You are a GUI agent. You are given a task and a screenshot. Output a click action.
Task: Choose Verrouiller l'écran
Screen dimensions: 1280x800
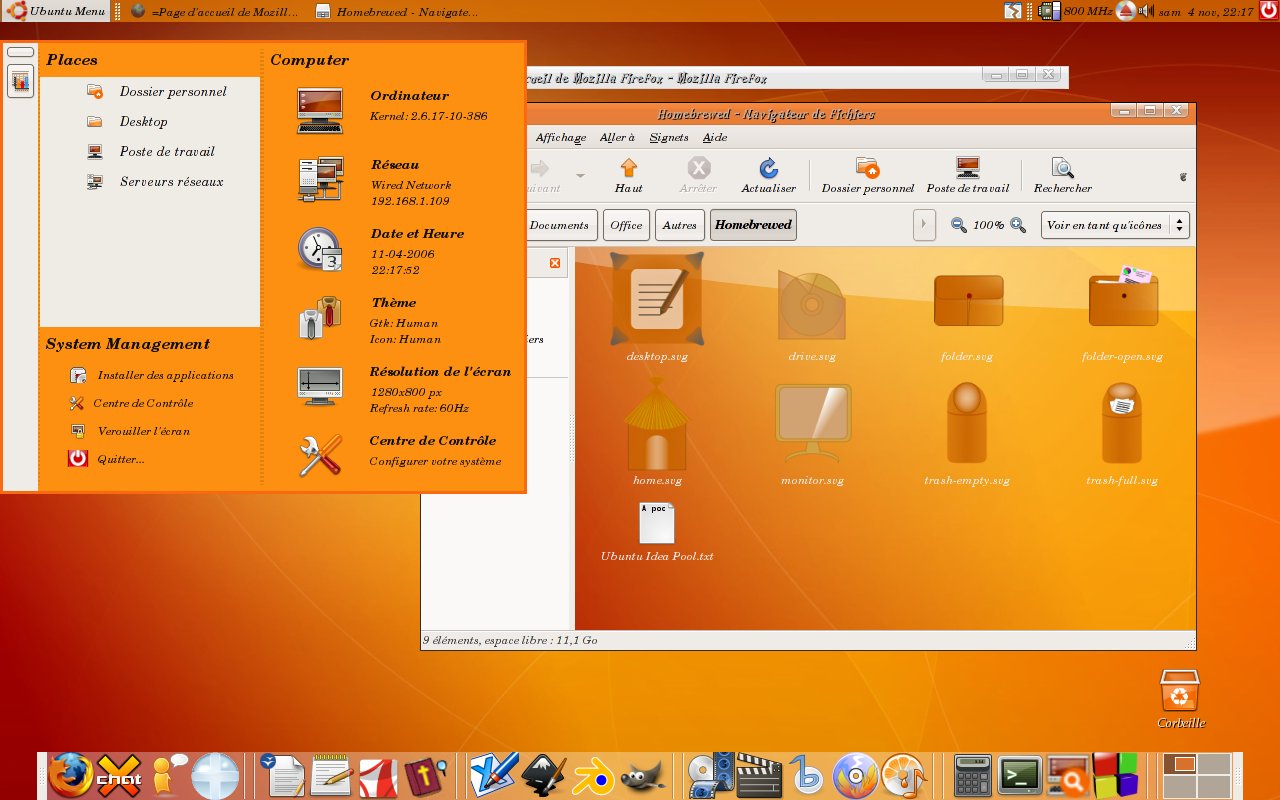tap(129, 431)
